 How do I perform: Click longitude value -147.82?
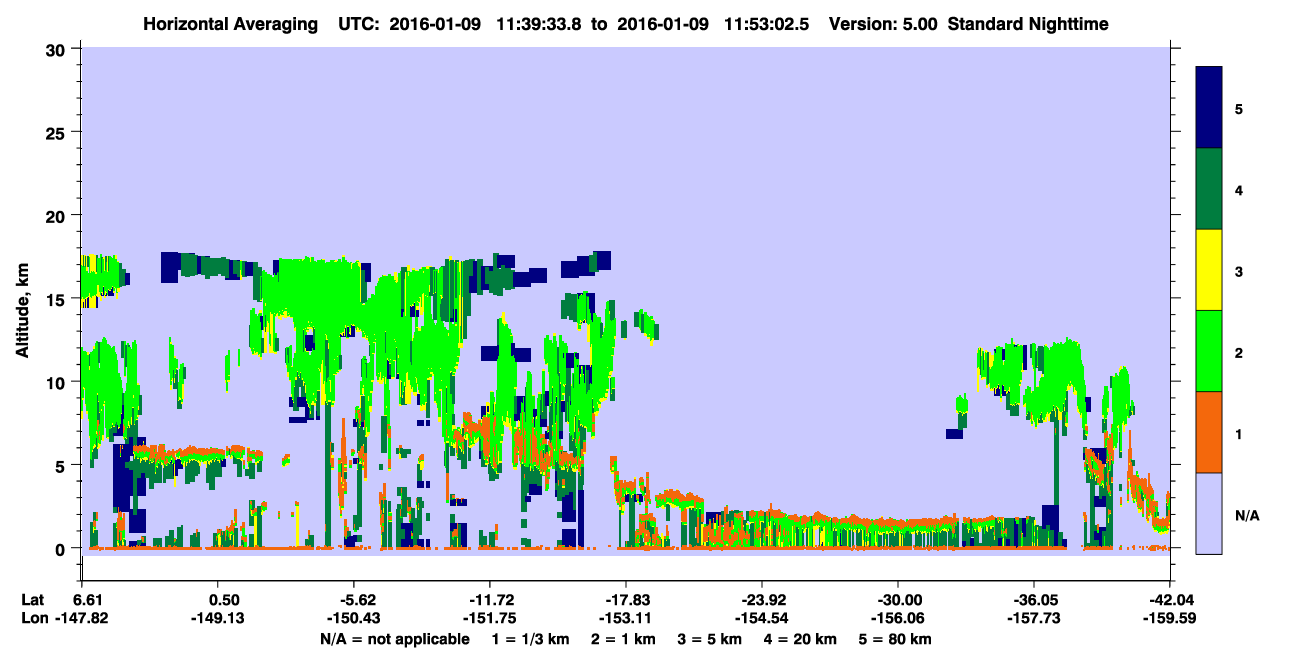click(82, 618)
